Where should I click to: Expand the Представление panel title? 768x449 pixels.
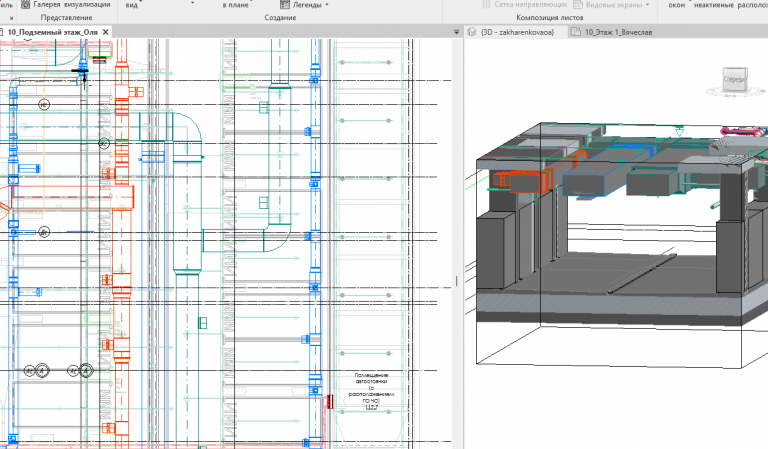click(x=66, y=18)
